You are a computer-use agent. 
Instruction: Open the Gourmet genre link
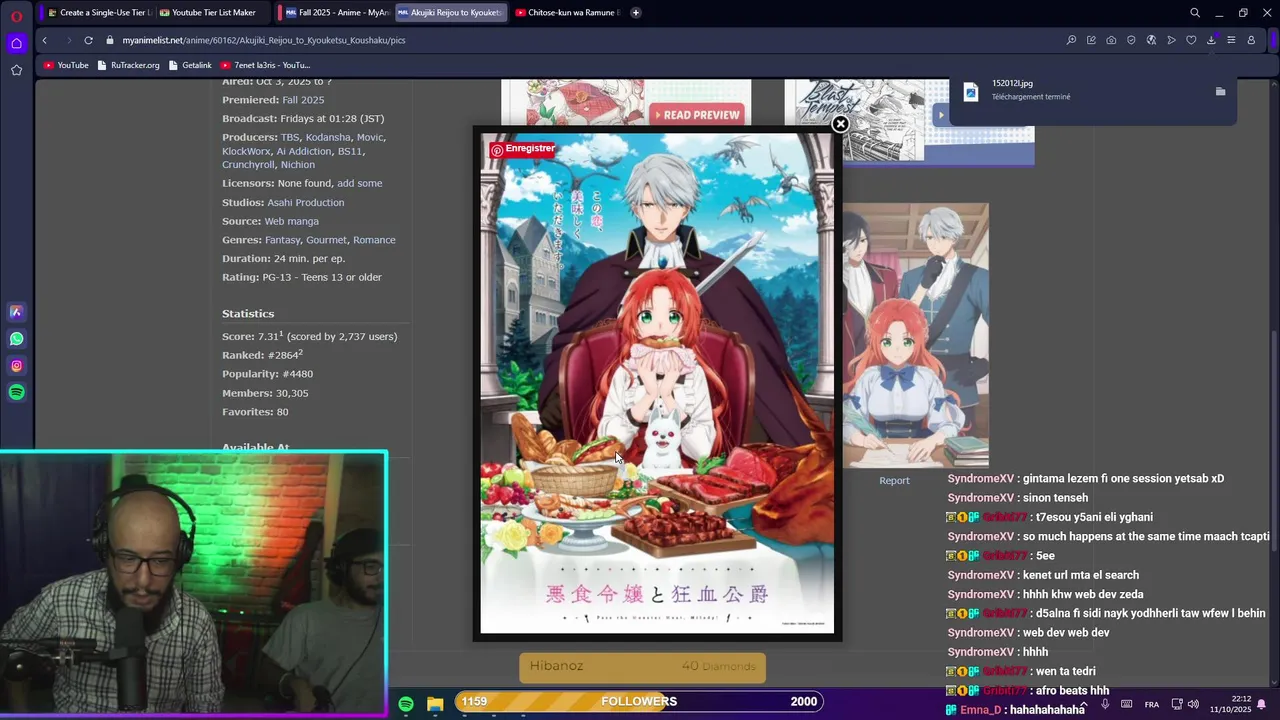point(327,240)
